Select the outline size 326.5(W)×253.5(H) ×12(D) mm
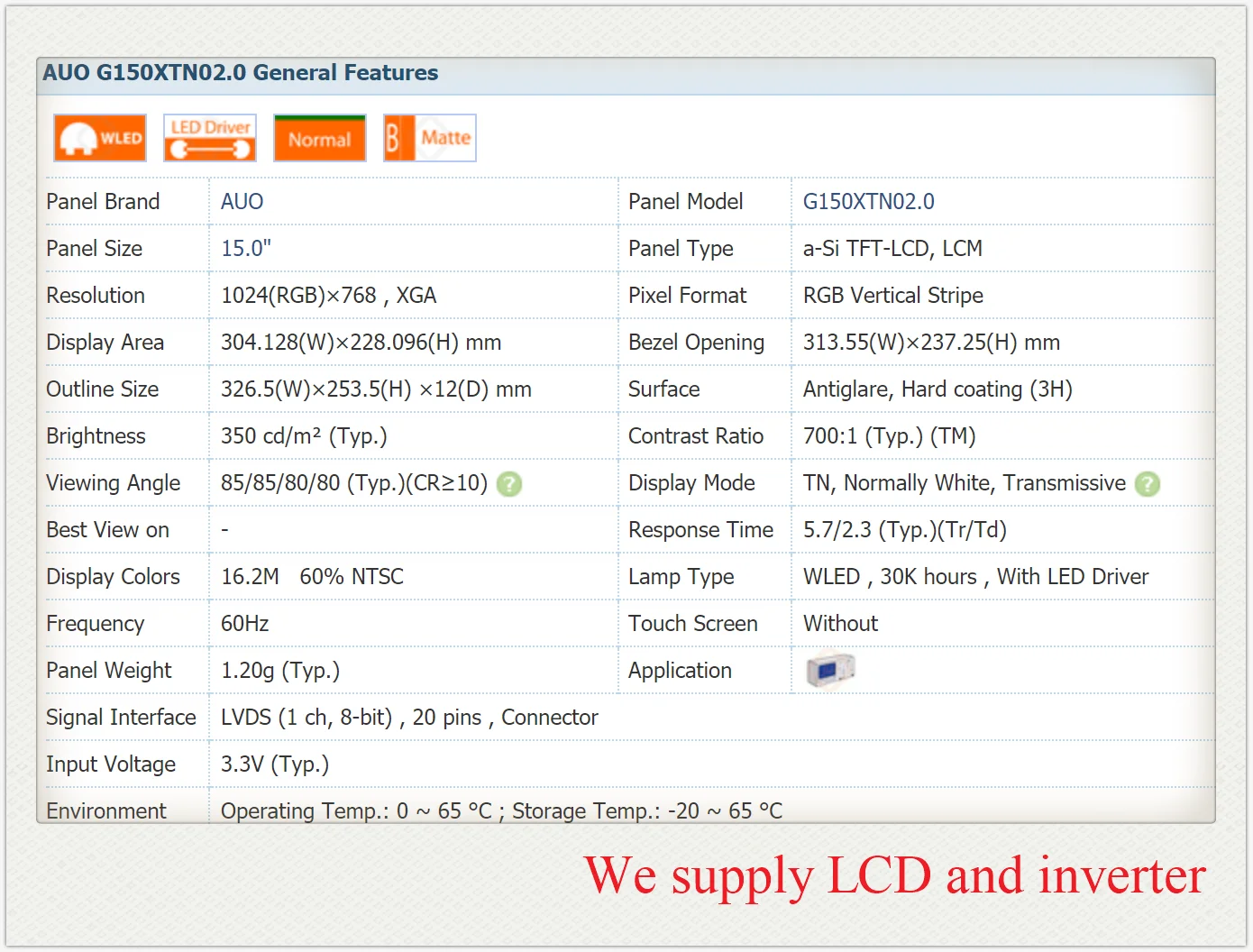Viewport: 1253px width, 952px height. [x=377, y=389]
